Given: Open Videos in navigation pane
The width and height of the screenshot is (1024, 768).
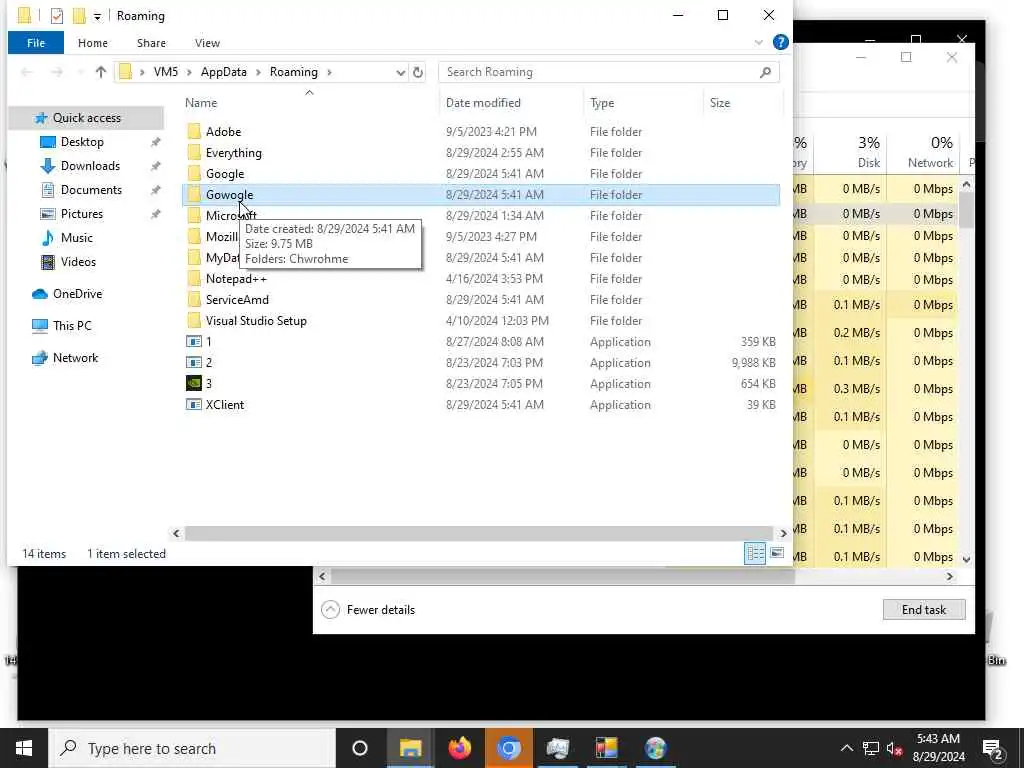Looking at the screenshot, I should pos(78,262).
